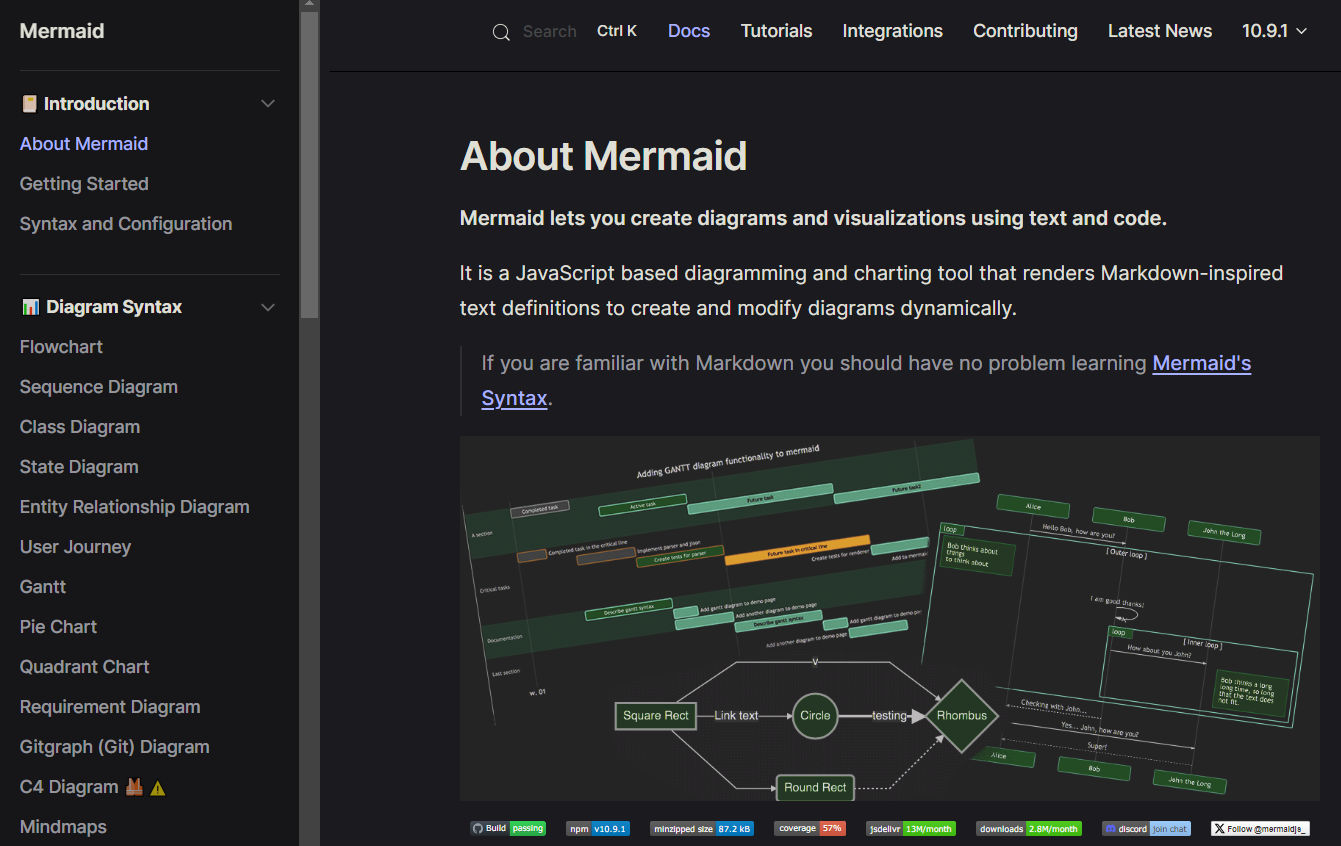Click the jsdelivr 13M/month badge
This screenshot has height=846, width=1341.
point(911,828)
